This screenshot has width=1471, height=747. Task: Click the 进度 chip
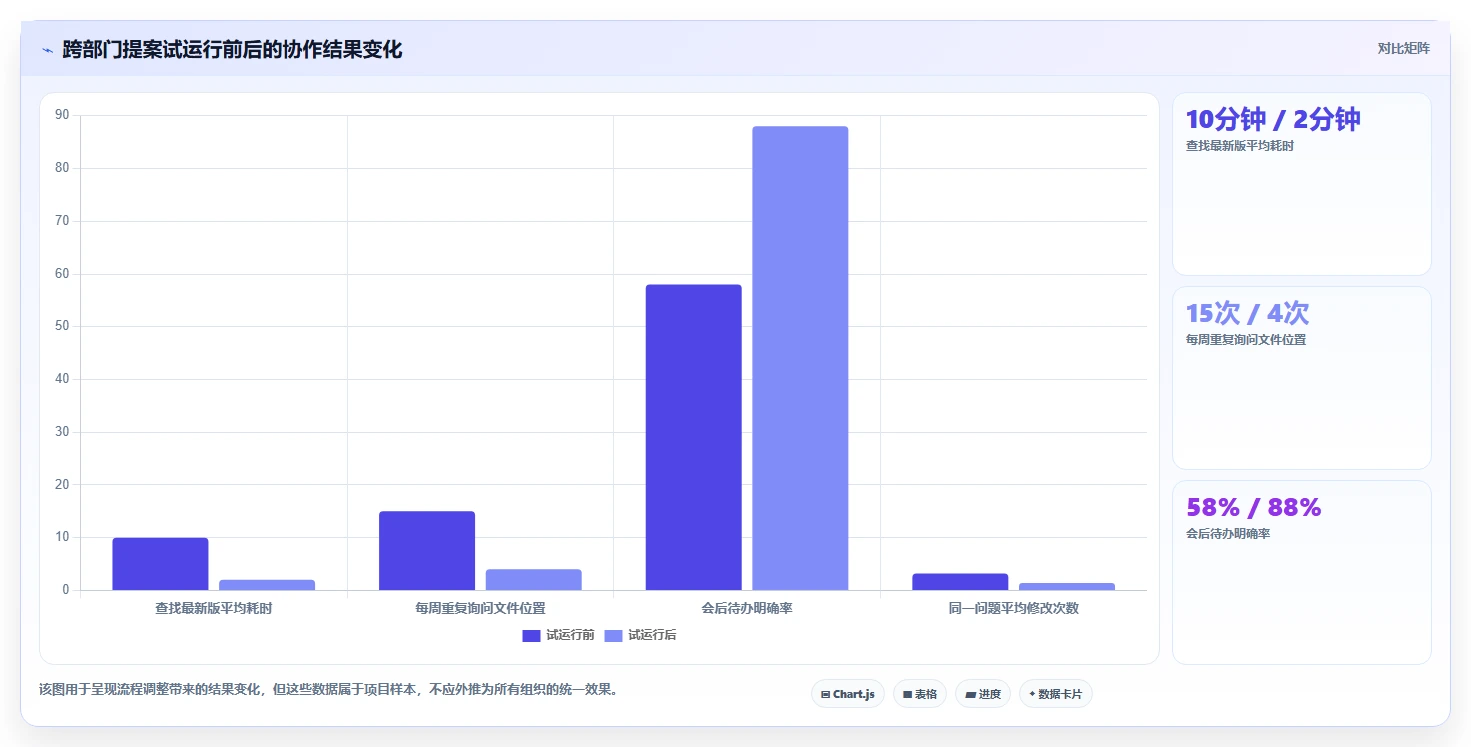[x=983, y=694]
